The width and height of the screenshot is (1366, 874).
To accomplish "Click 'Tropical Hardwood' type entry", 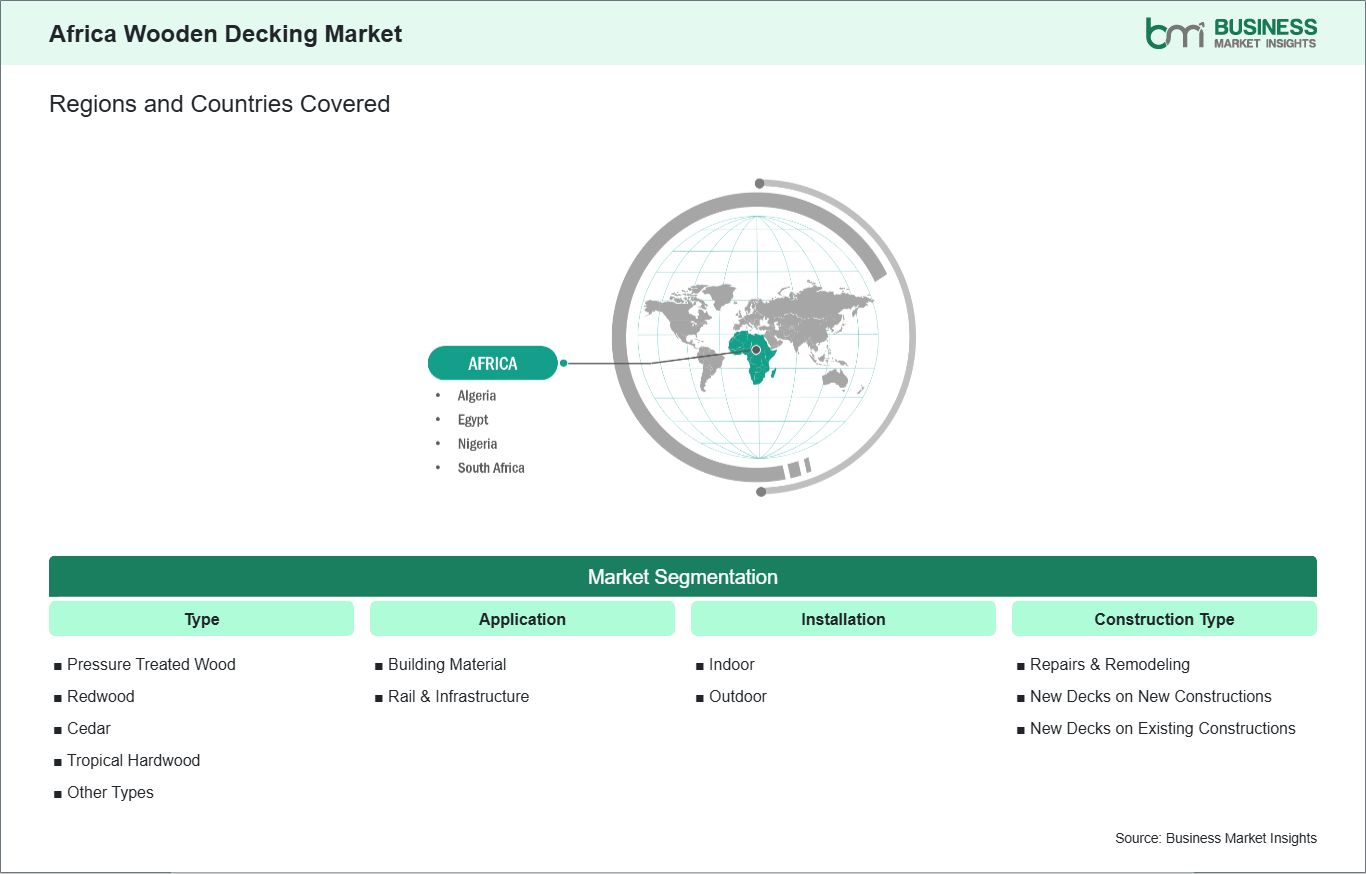I will click(133, 760).
